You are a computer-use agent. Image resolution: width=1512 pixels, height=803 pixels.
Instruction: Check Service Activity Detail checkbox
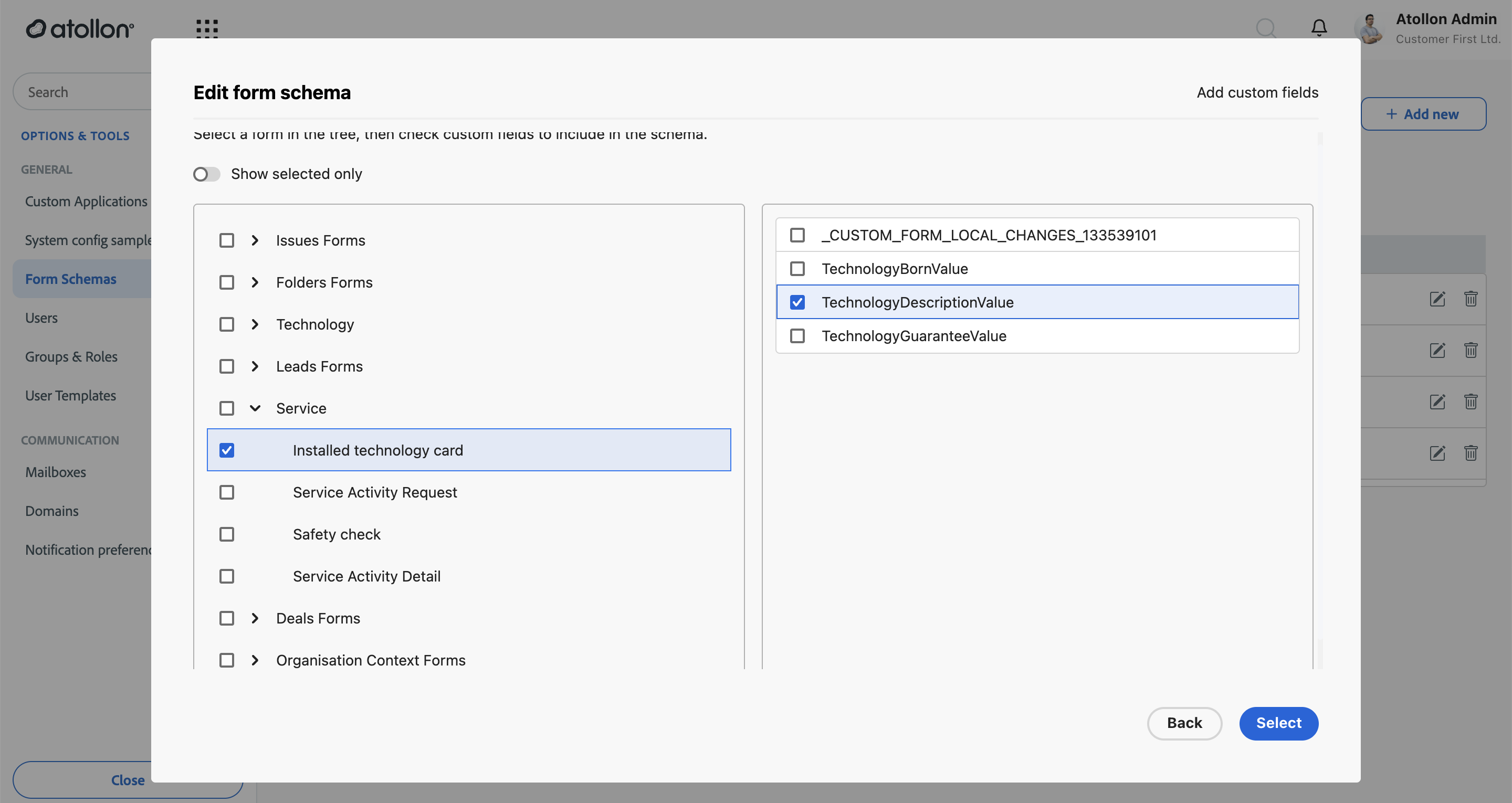point(227,576)
